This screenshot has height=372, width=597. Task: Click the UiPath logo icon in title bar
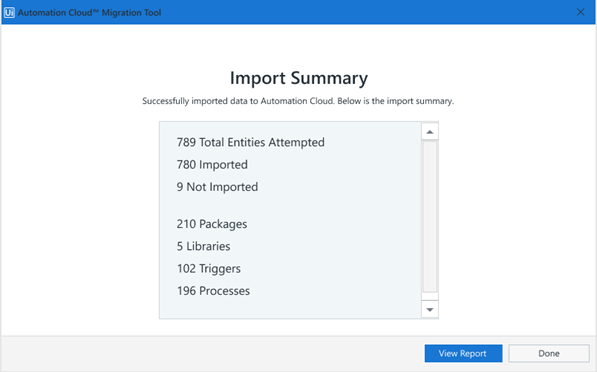(x=9, y=13)
